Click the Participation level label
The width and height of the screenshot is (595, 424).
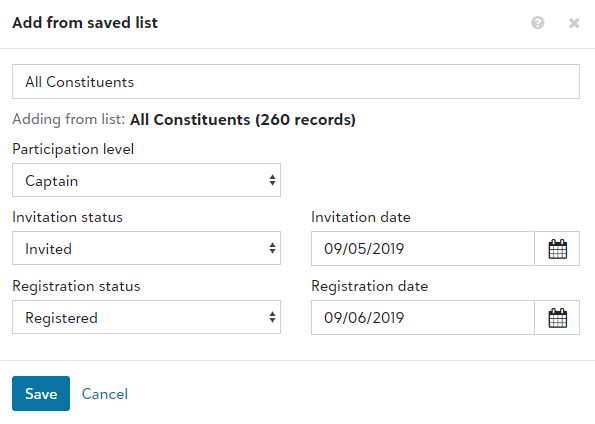tap(73, 149)
